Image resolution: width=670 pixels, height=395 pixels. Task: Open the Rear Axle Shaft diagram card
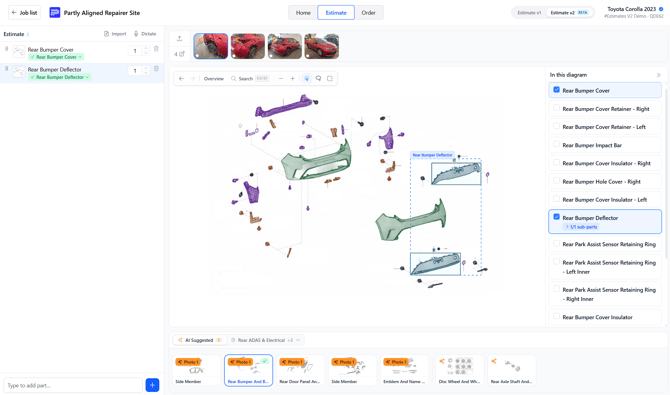pos(511,370)
